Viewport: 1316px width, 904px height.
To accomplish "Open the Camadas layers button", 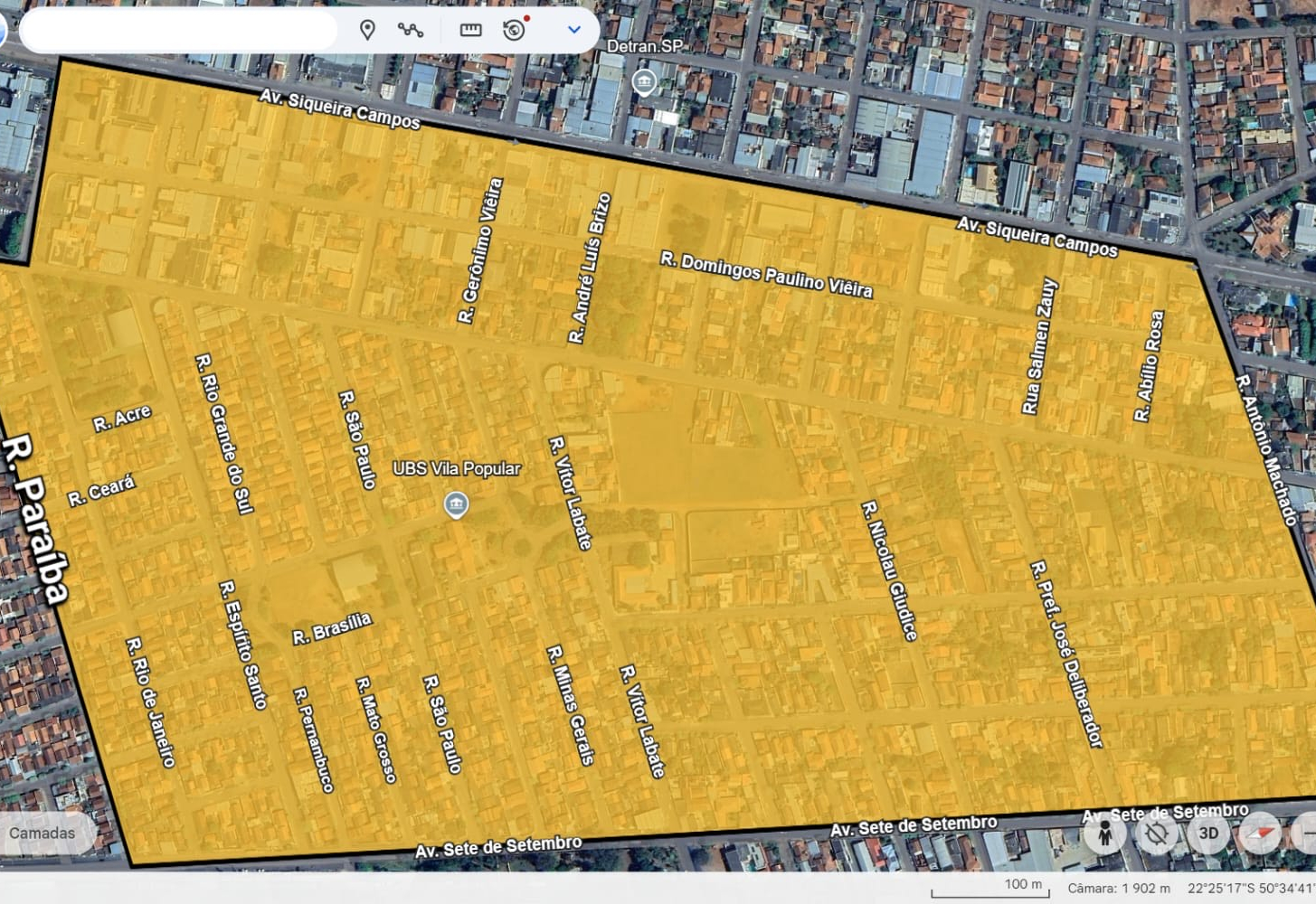I will tap(43, 833).
